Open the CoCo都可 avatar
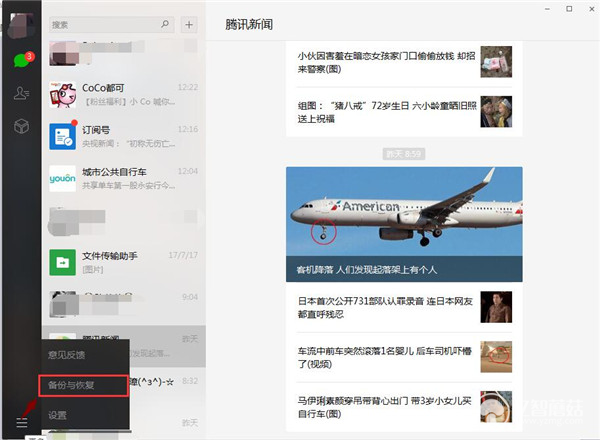 tap(63, 95)
